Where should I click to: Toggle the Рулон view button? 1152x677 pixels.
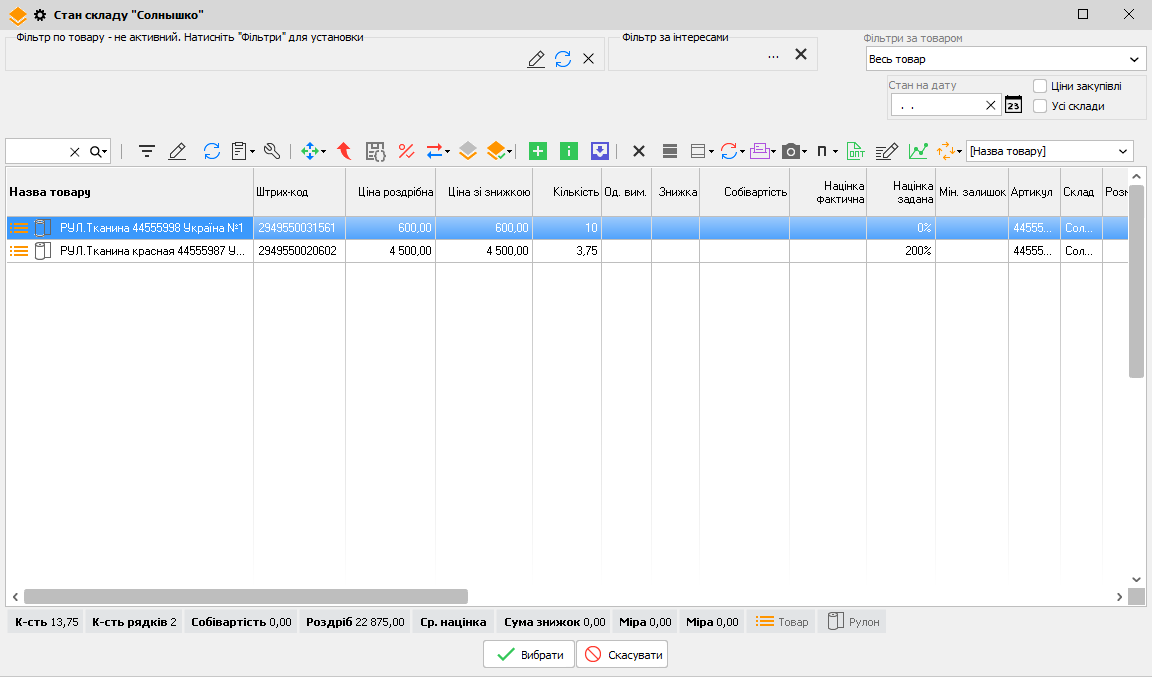[852, 622]
